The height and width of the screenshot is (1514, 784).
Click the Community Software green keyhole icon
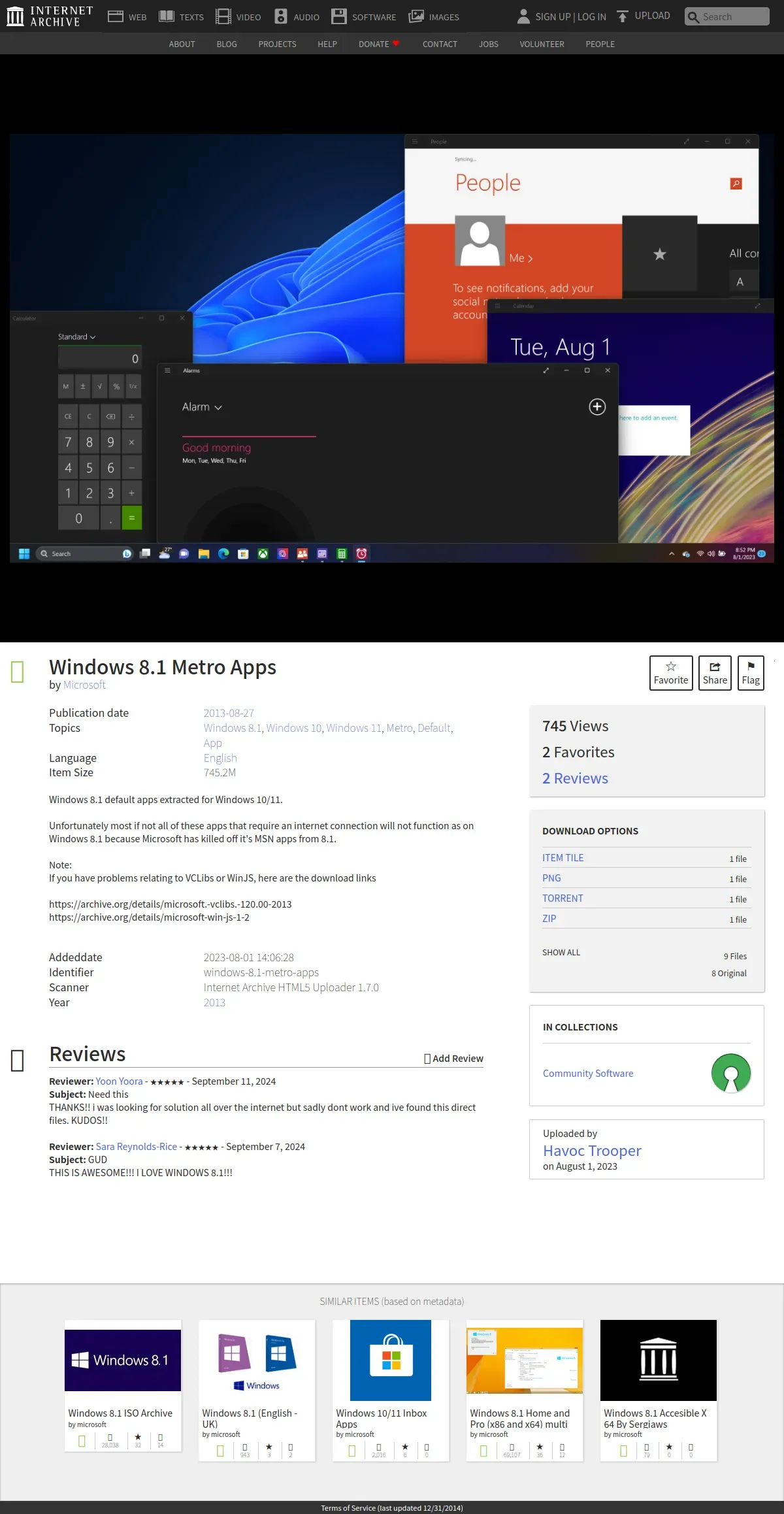point(731,1073)
